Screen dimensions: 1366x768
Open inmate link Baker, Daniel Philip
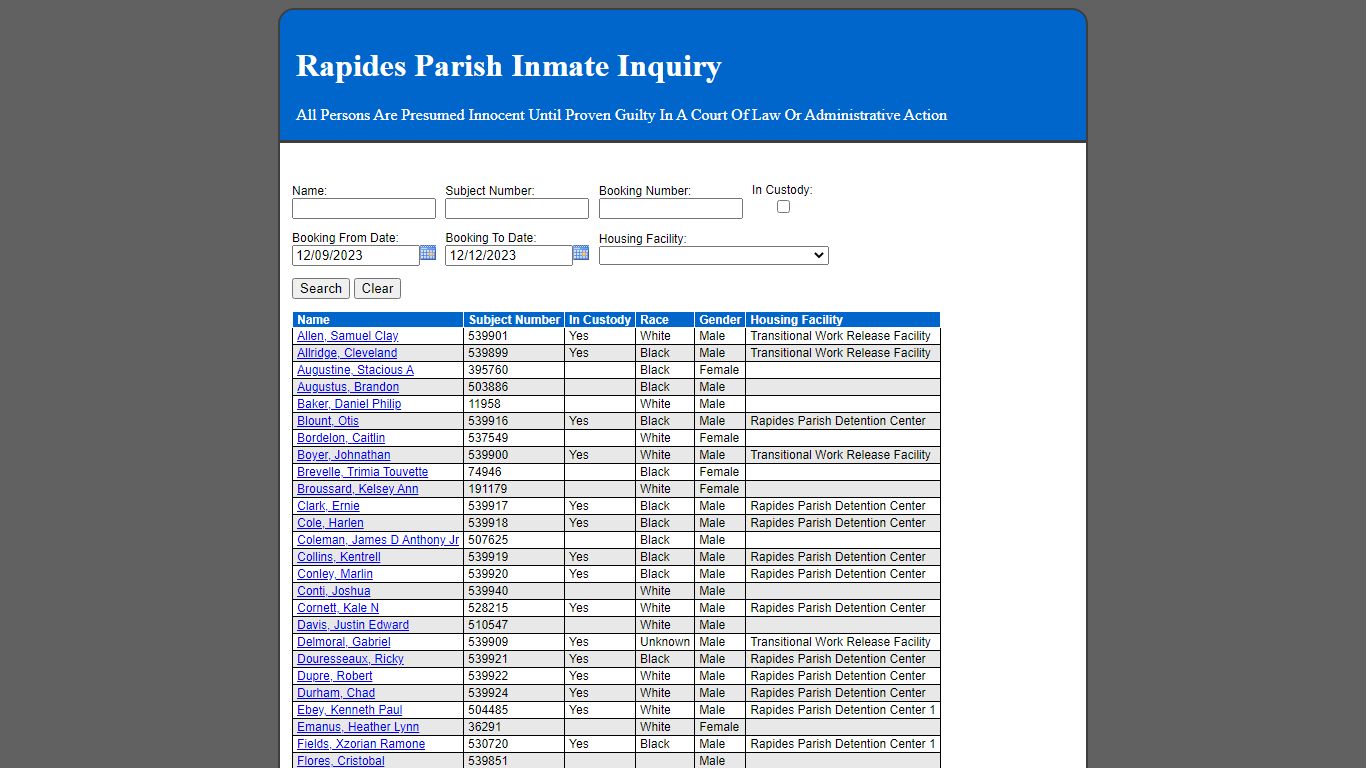[349, 404]
